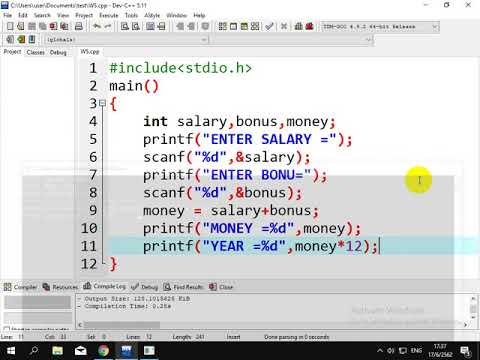Open the Windows Start menu

pos(11,351)
